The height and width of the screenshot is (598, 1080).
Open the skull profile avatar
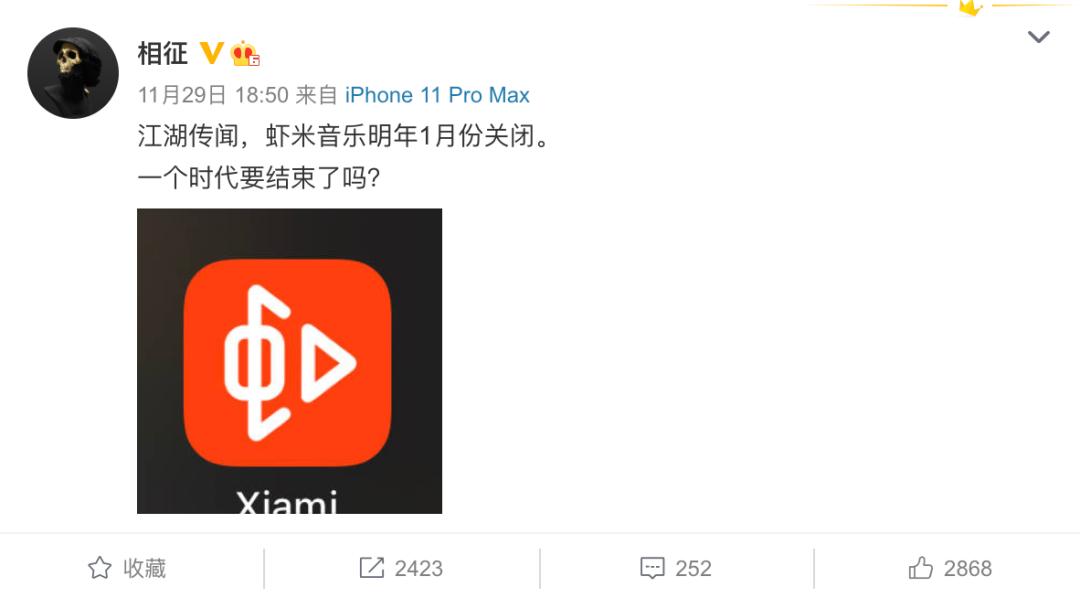click(x=73, y=73)
